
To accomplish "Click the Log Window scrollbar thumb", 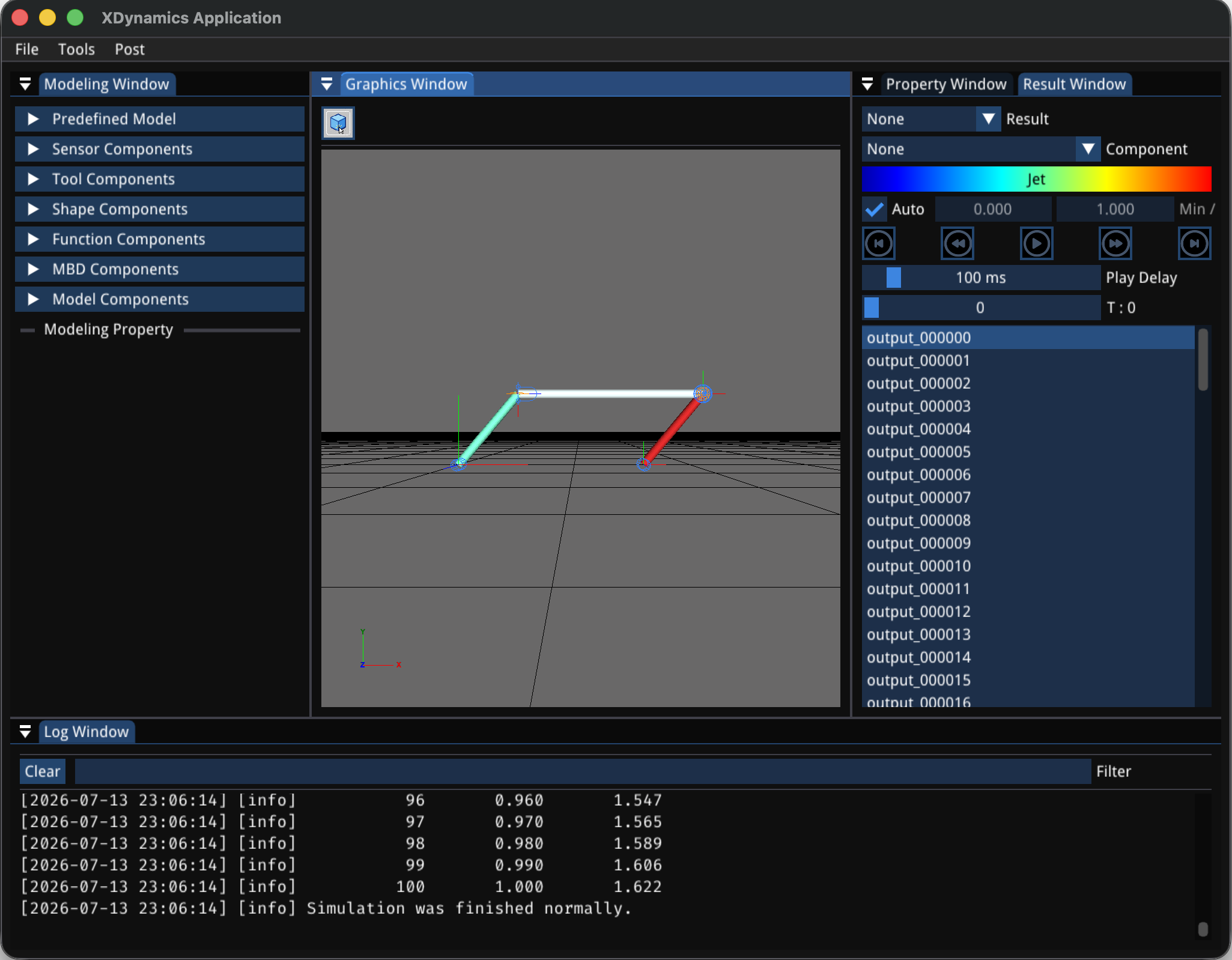I will click(x=1203, y=929).
